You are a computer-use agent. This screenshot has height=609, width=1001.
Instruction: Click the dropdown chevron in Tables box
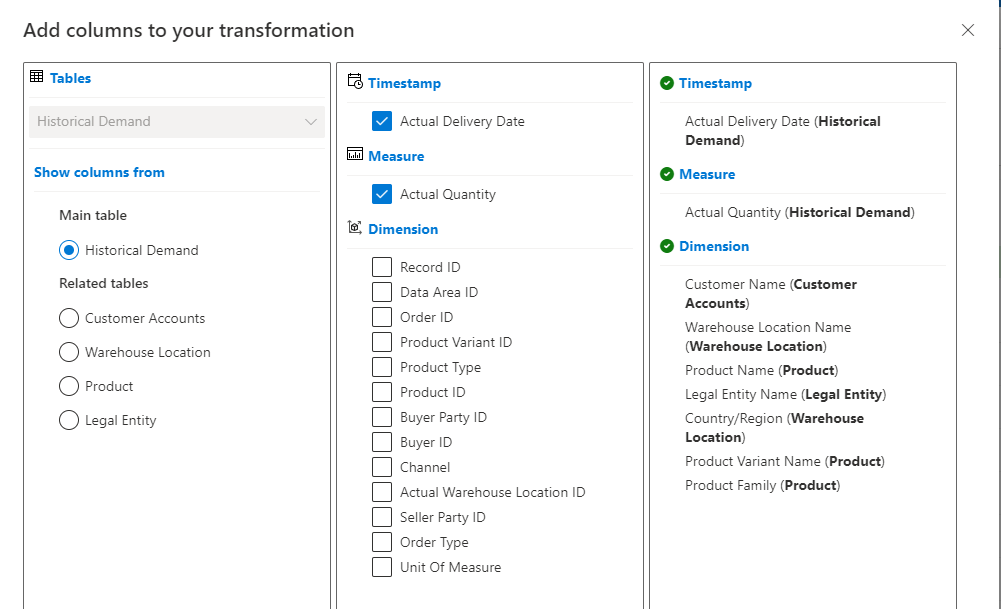pyautogui.click(x=310, y=122)
